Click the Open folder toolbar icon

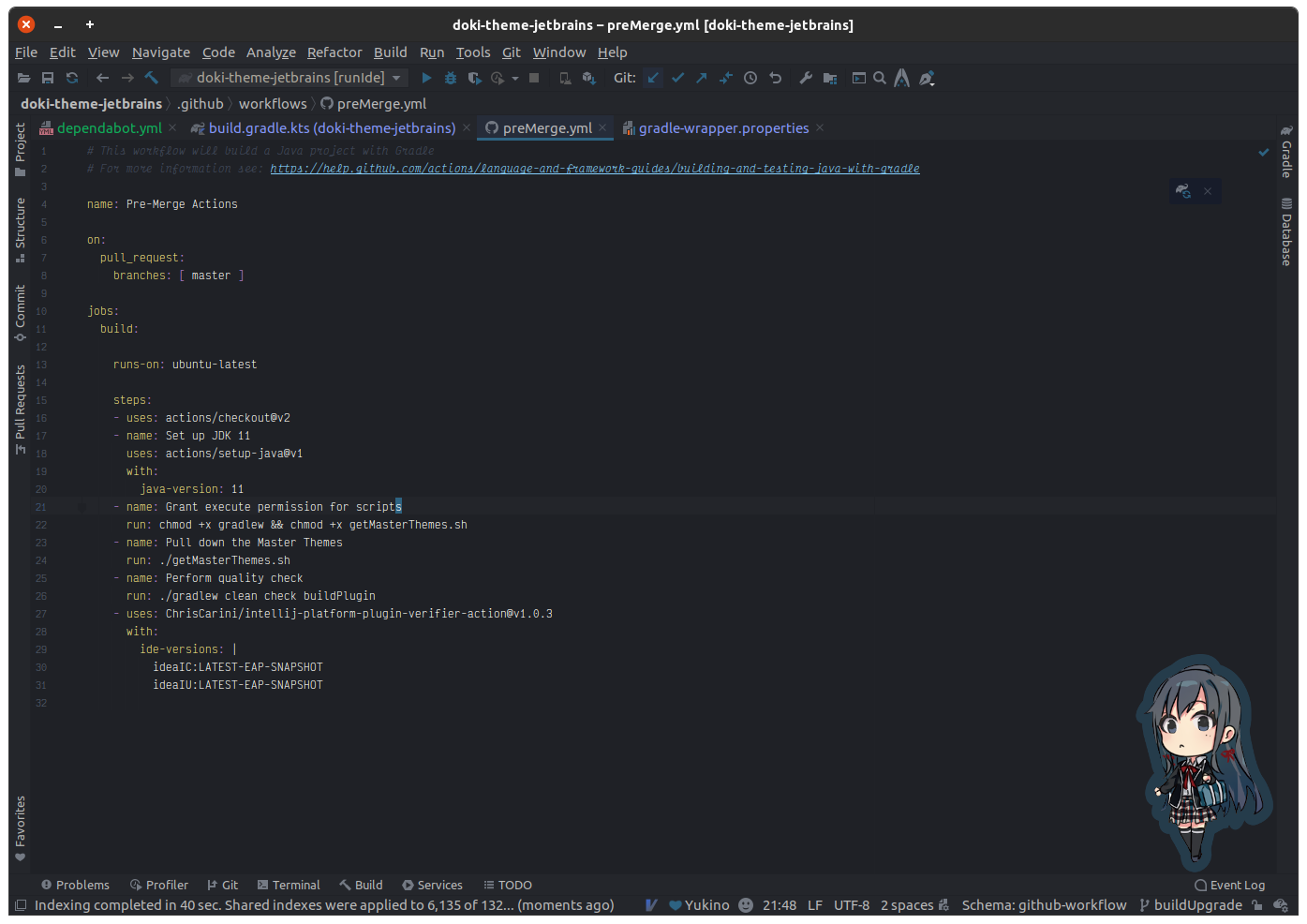(x=23, y=78)
